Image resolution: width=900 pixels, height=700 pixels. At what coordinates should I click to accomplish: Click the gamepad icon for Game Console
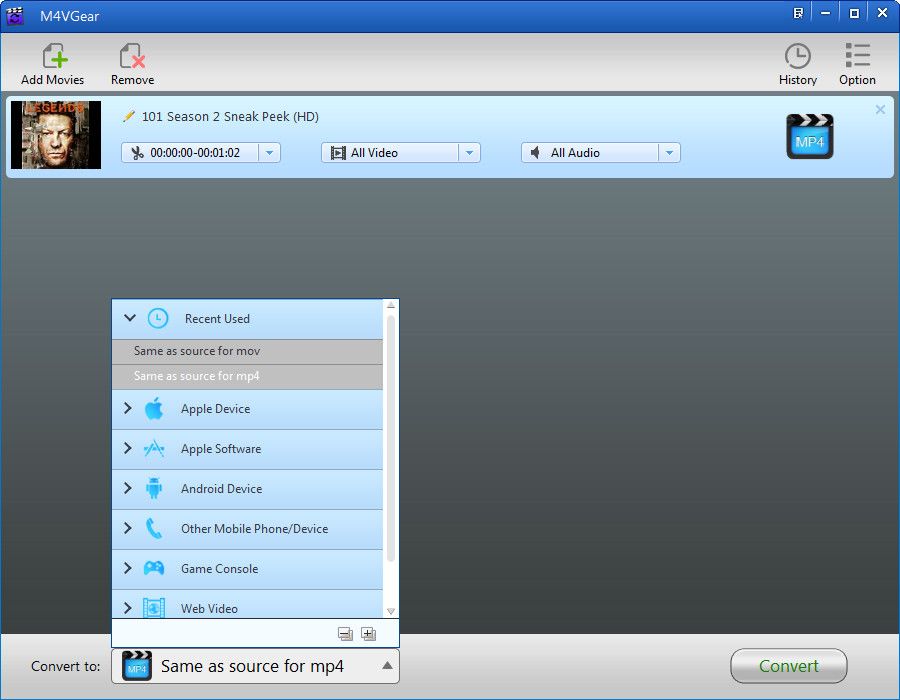pyautogui.click(x=154, y=569)
